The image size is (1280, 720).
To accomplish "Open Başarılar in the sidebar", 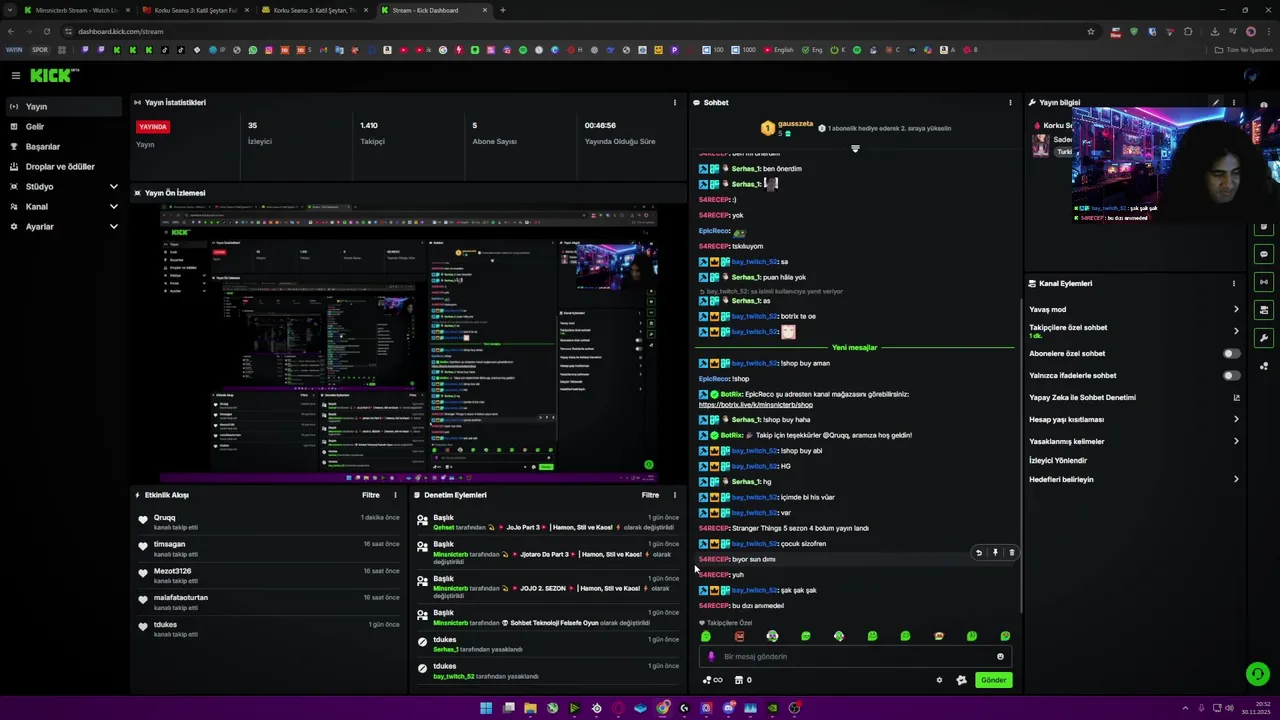I will pyautogui.click(x=64, y=146).
